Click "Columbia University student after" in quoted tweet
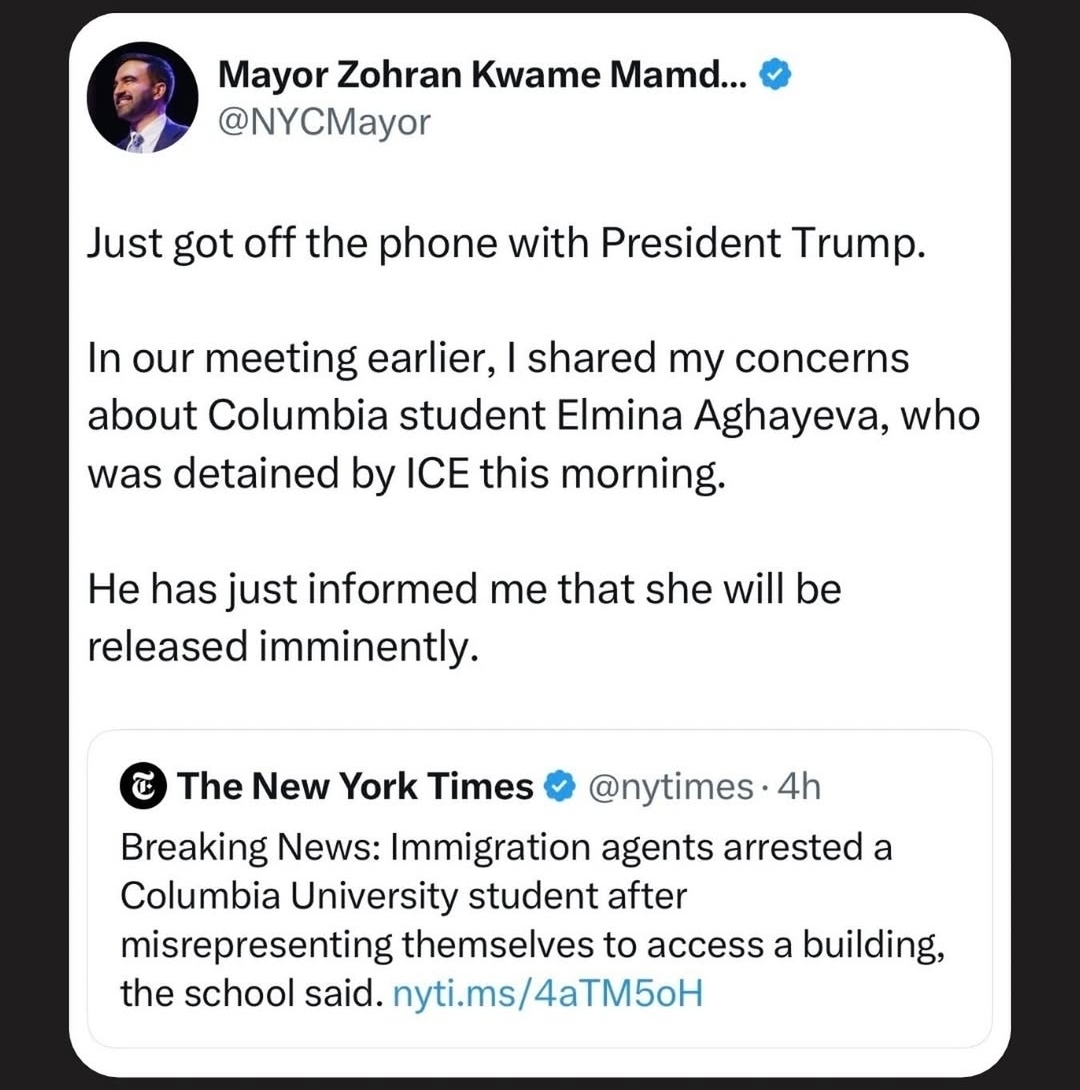1080x1090 pixels. 403,895
